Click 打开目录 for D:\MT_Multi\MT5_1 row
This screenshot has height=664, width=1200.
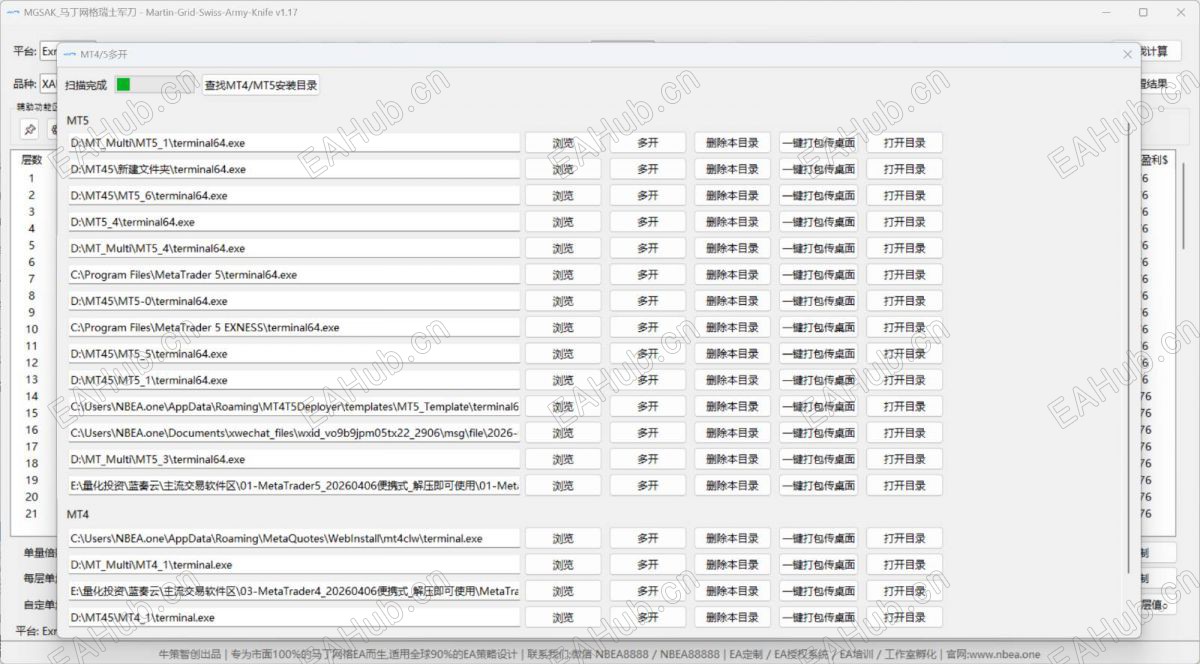(x=904, y=143)
